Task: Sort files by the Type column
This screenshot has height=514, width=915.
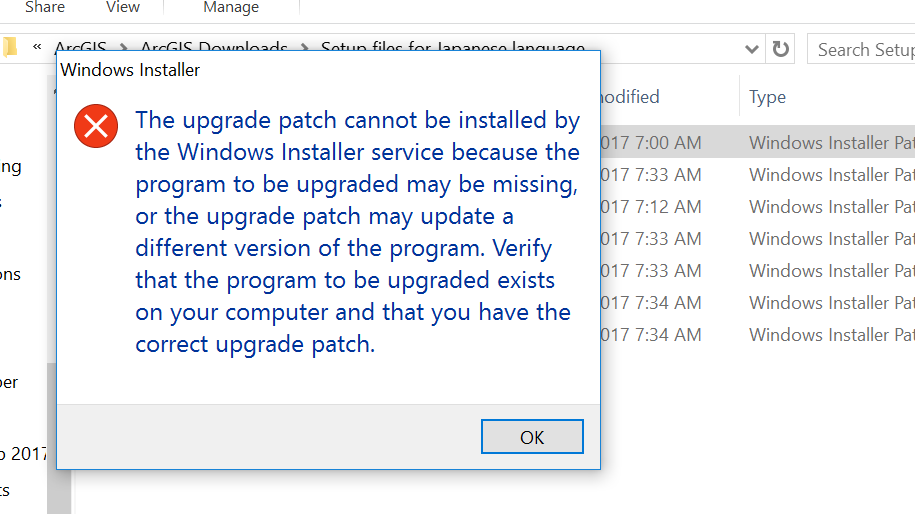Action: tap(767, 97)
